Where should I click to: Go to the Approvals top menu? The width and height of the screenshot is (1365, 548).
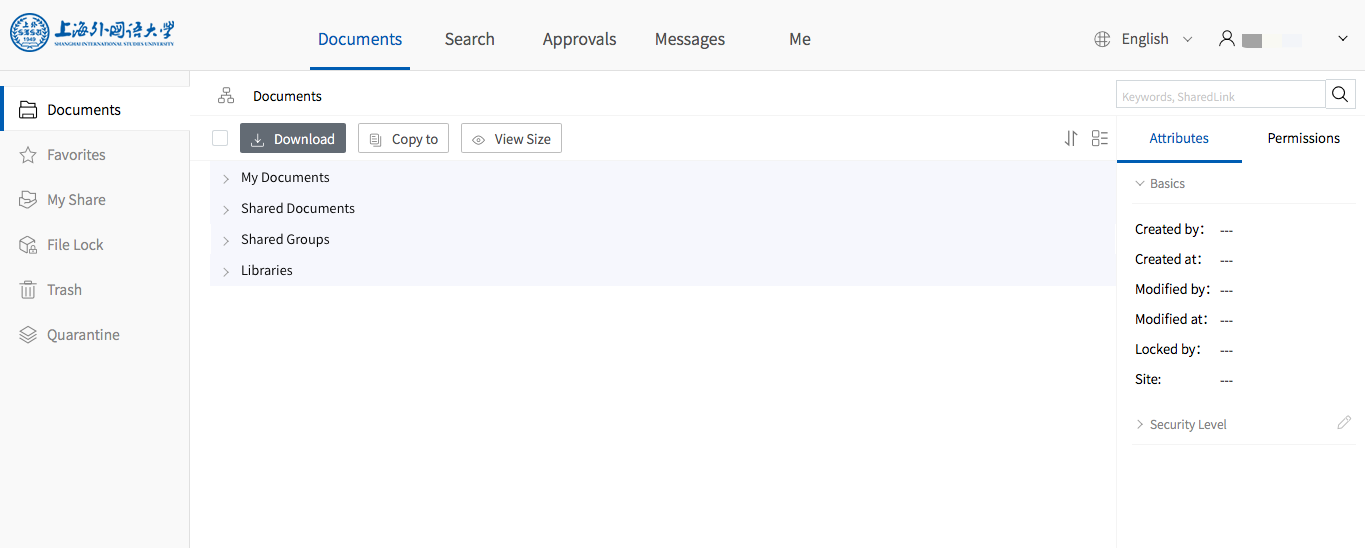[x=579, y=39]
